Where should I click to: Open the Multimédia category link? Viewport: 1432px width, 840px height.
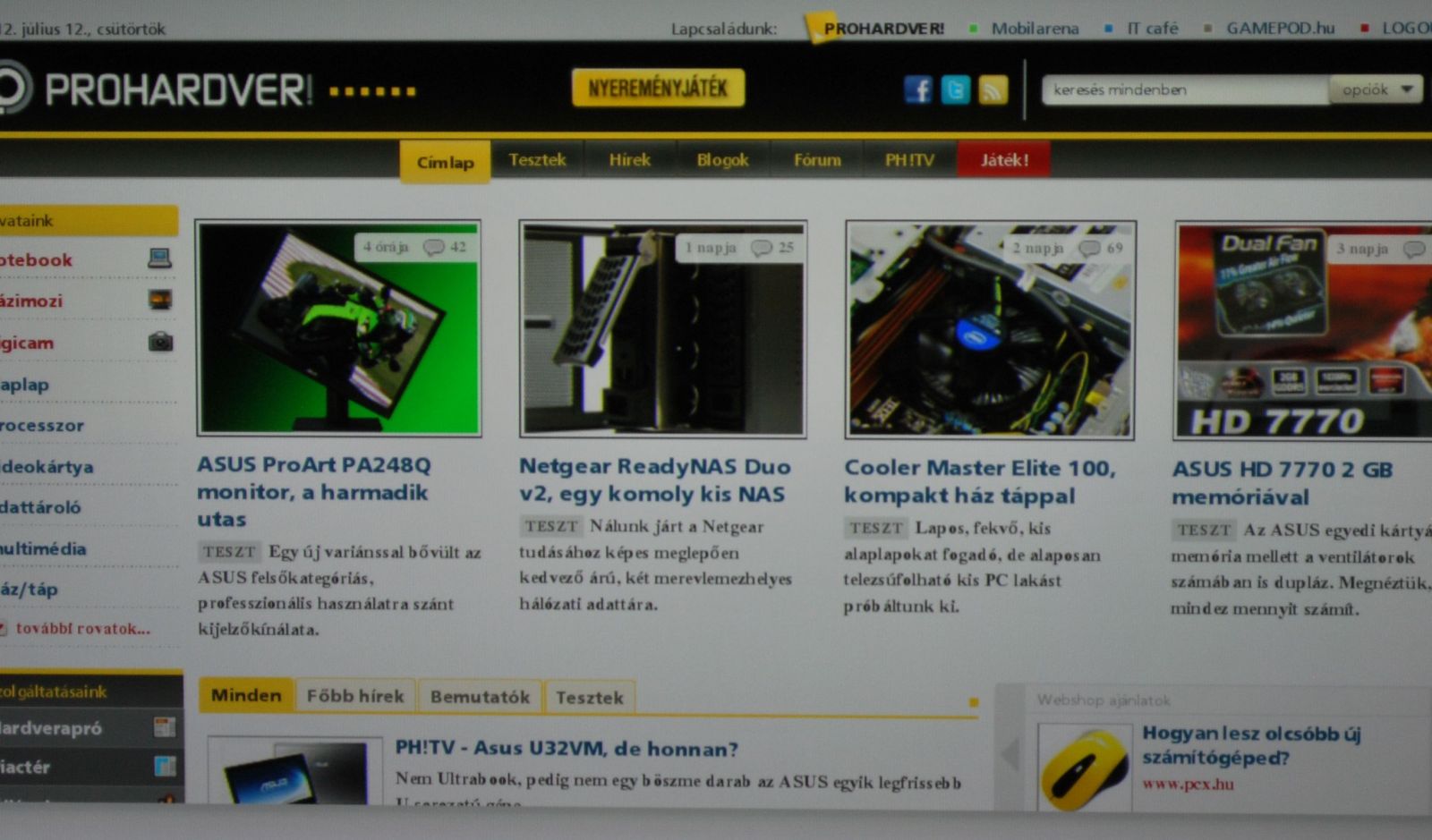pos(43,548)
